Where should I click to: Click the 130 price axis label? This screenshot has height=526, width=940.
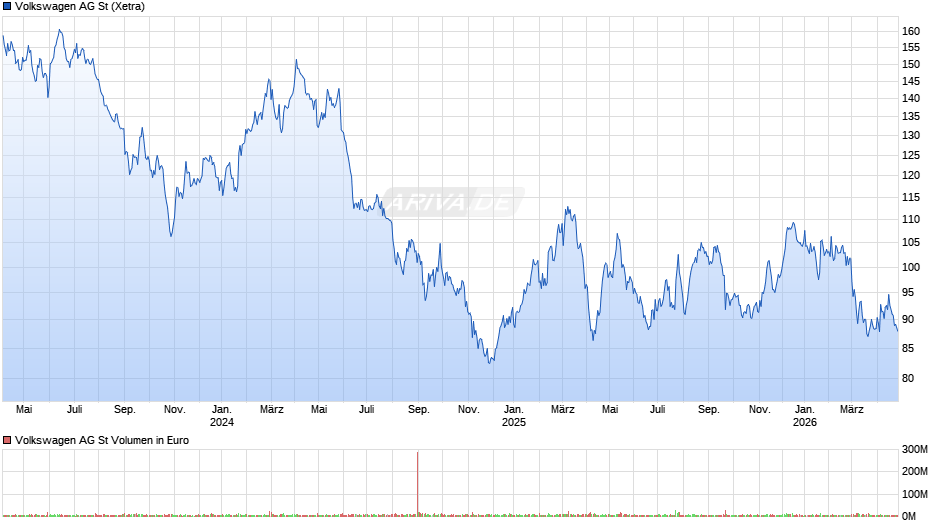(911, 136)
